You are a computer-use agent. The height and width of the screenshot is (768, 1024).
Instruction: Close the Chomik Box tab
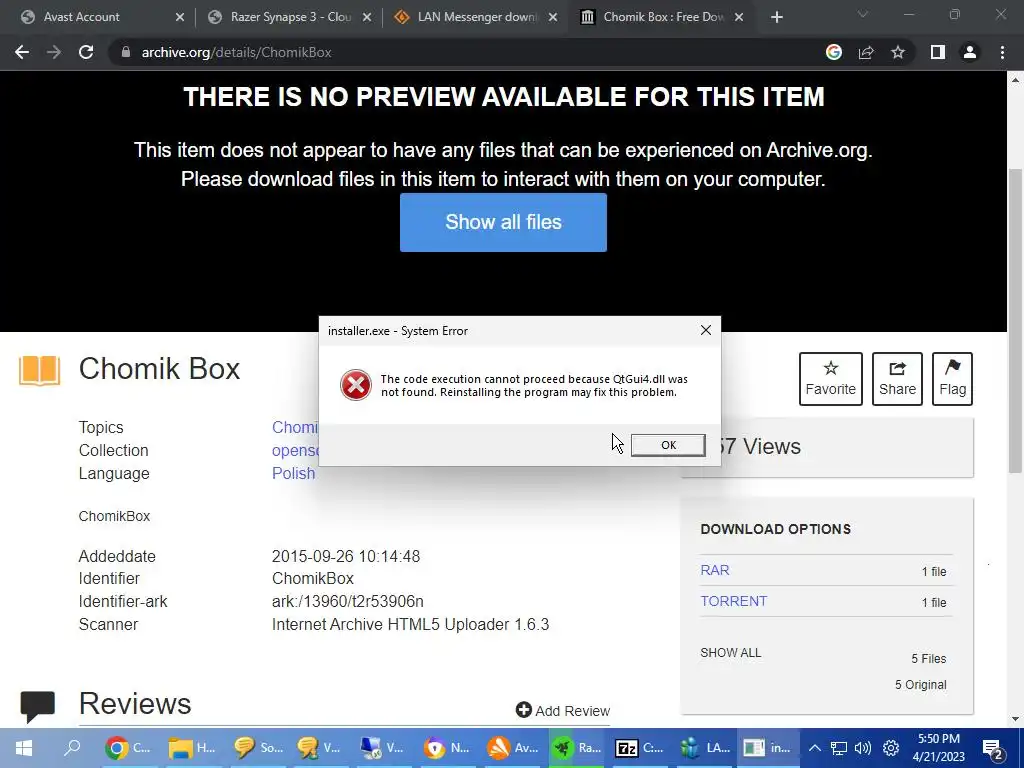(x=739, y=17)
